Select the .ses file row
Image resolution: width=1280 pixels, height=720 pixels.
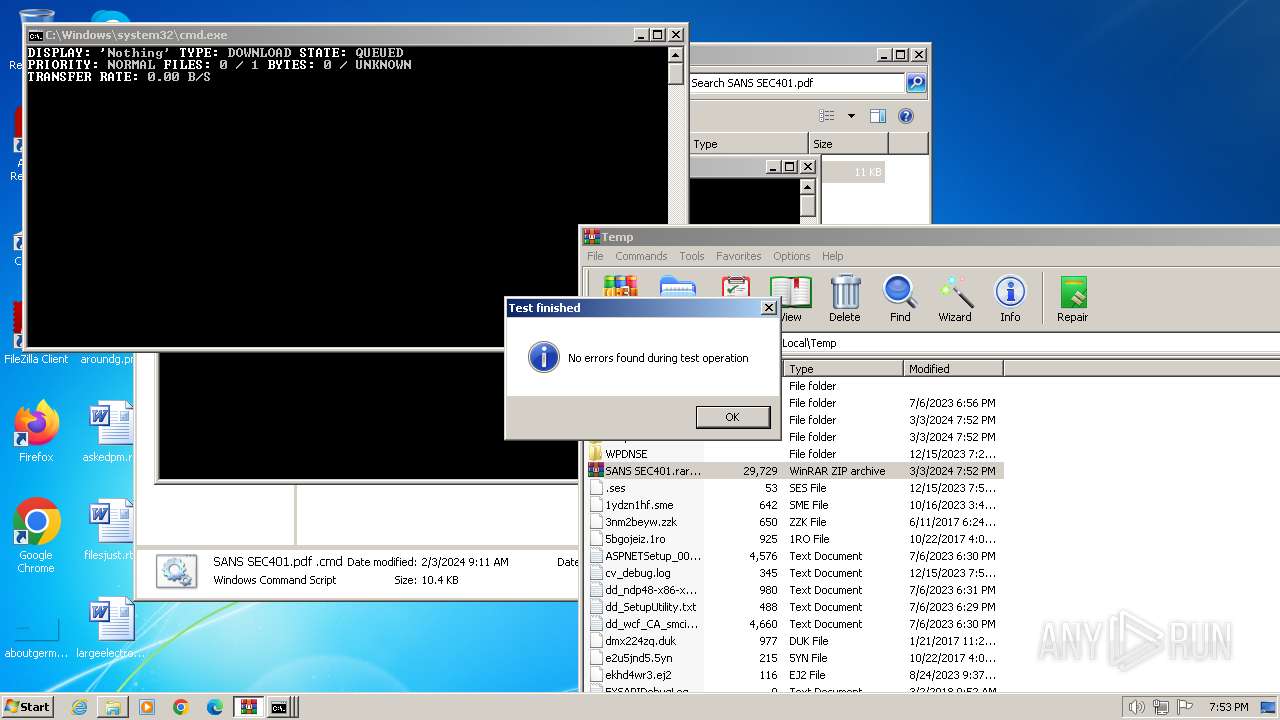(794, 488)
